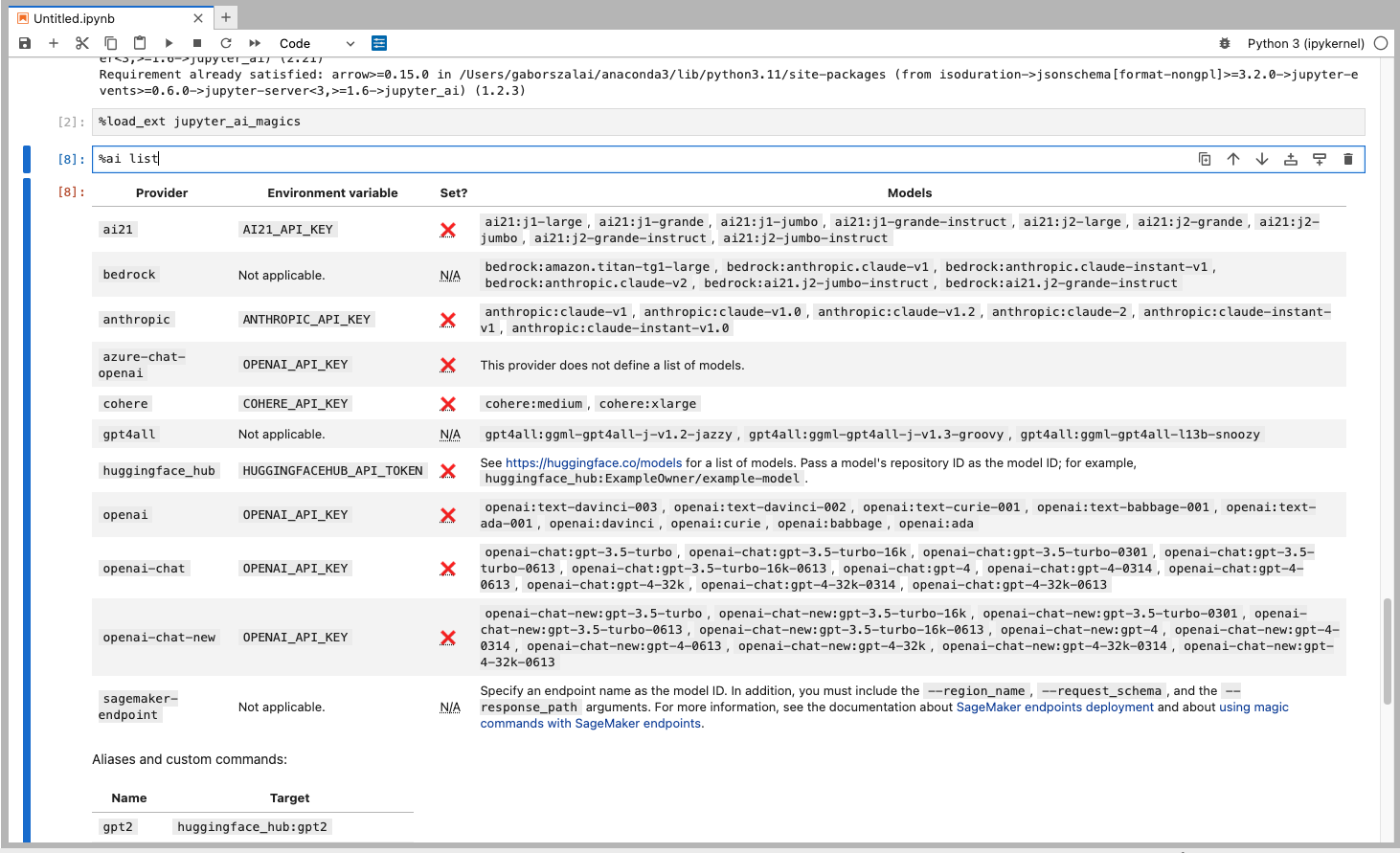Save the notebook with the disk icon
Image resolution: width=1400 pixels, height=853 pixels.
pos(25,43)
